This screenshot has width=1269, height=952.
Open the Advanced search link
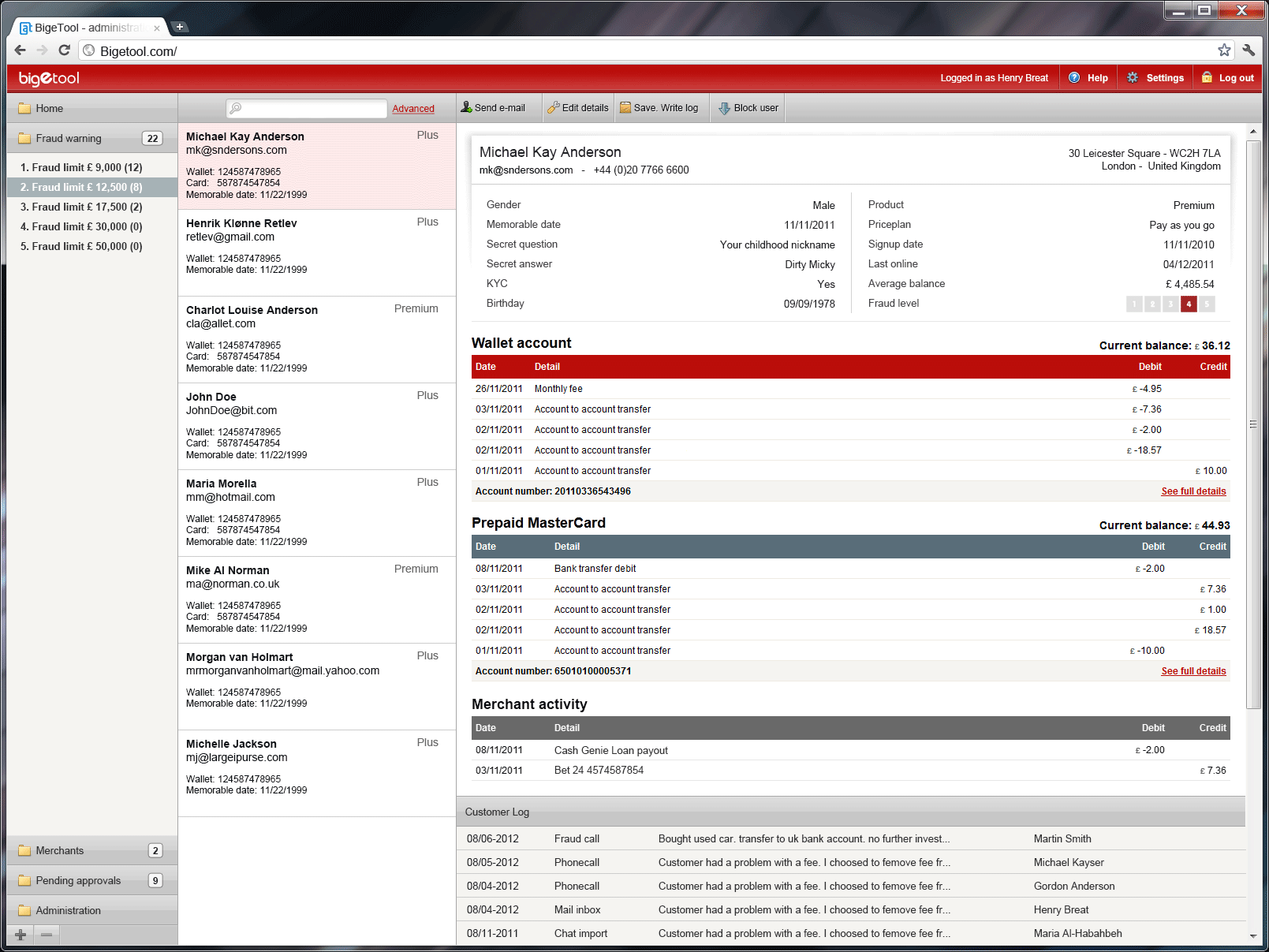[413, 109]
